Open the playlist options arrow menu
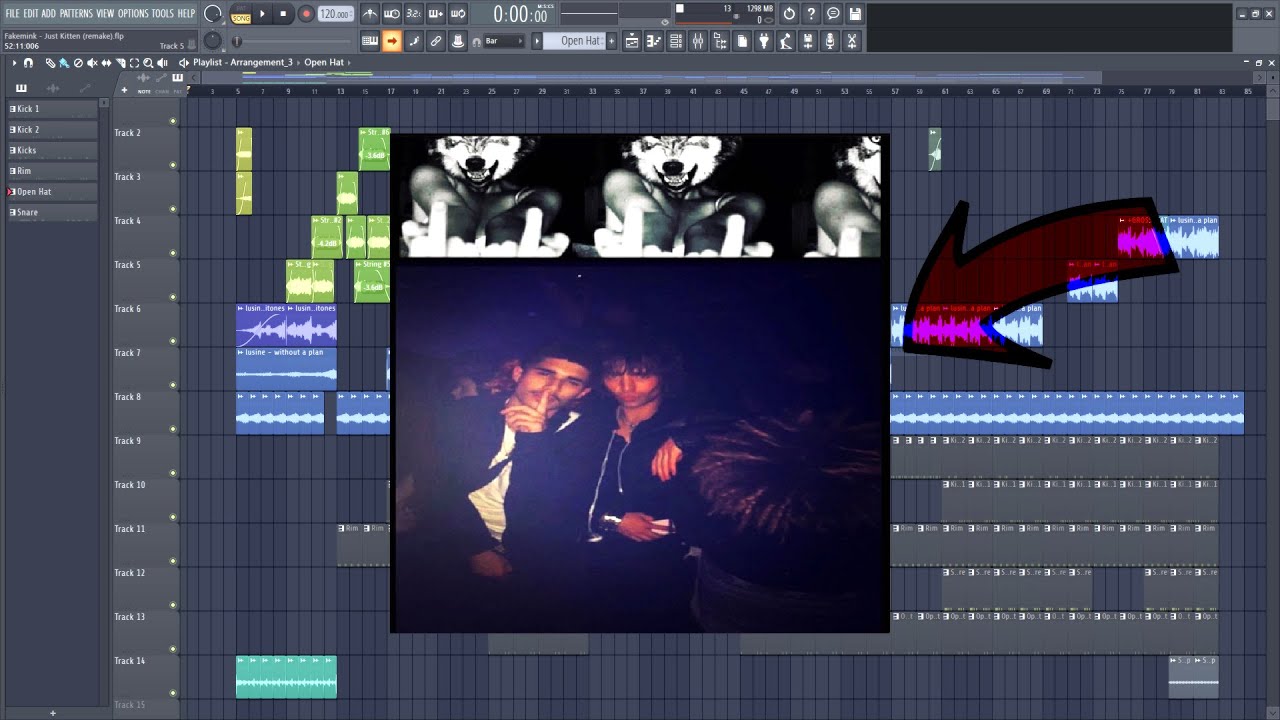Screen dimensions: 1280x720 coord(14,63)
